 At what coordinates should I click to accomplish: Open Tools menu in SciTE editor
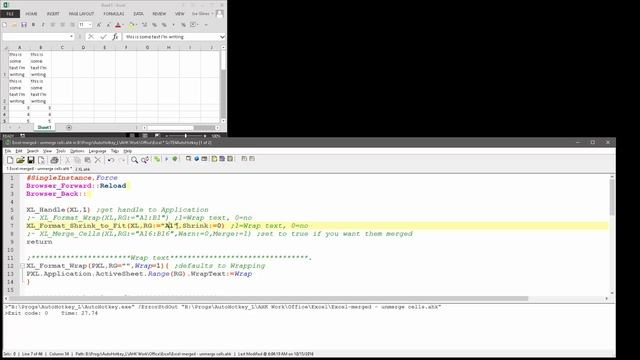[61, 151]
